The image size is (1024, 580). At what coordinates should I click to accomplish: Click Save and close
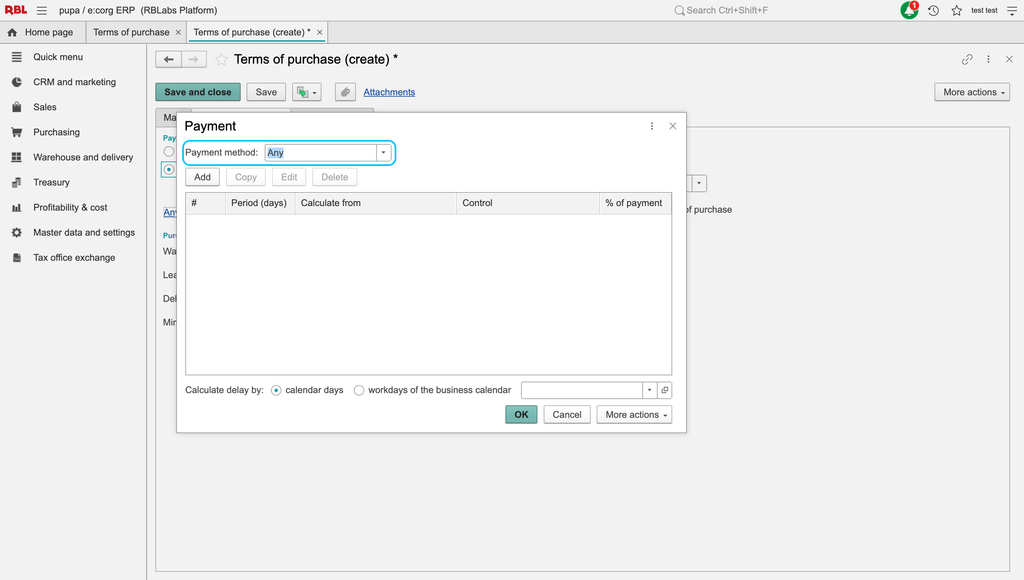[198, 92]
